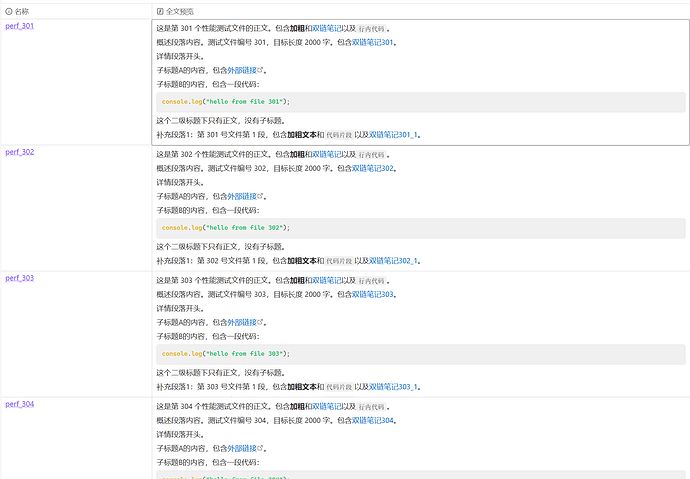
Task: Click 代码片段 inline code in perf_302 row
Action: [x=339, y=261]
